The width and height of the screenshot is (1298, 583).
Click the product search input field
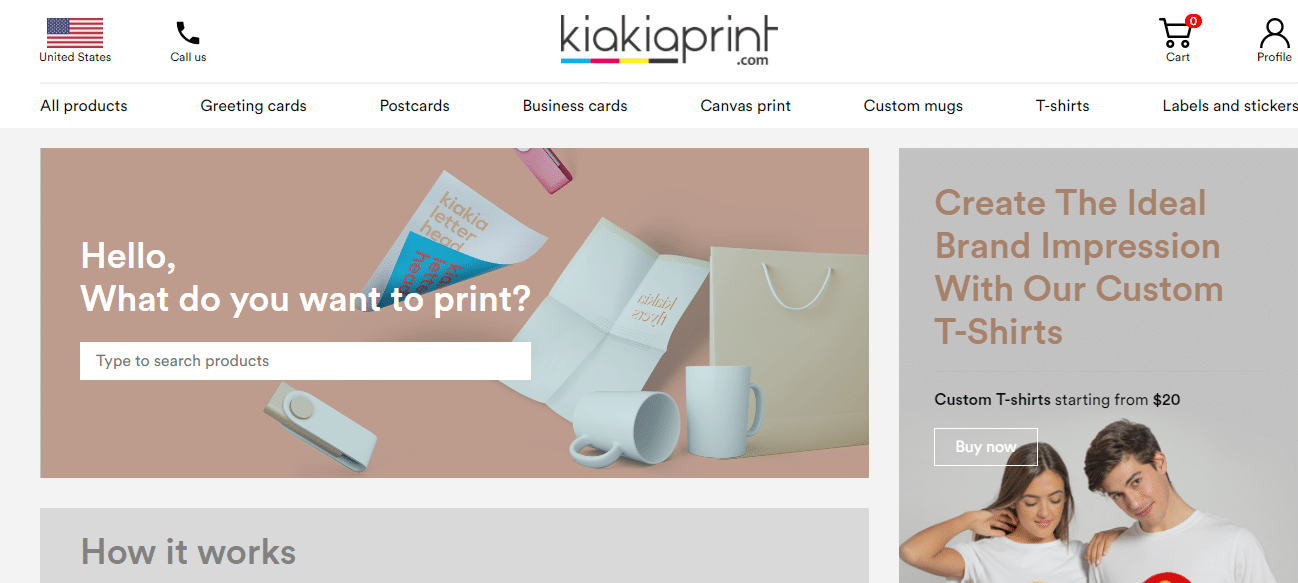[305, 361]
